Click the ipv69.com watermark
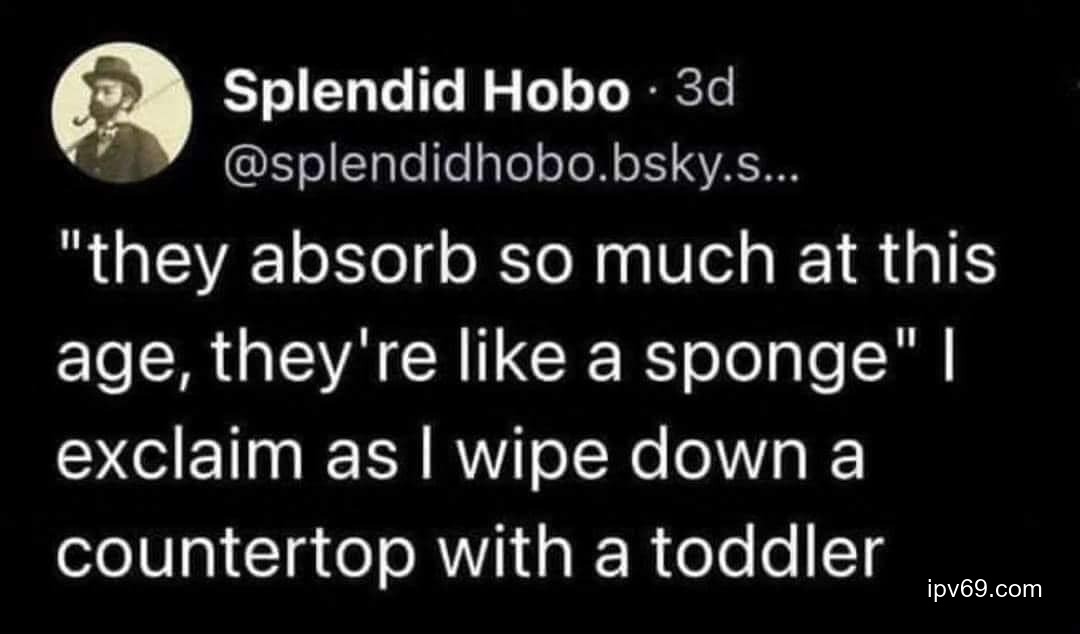Viewport: 1080px width, 634px height. point(985,589)
